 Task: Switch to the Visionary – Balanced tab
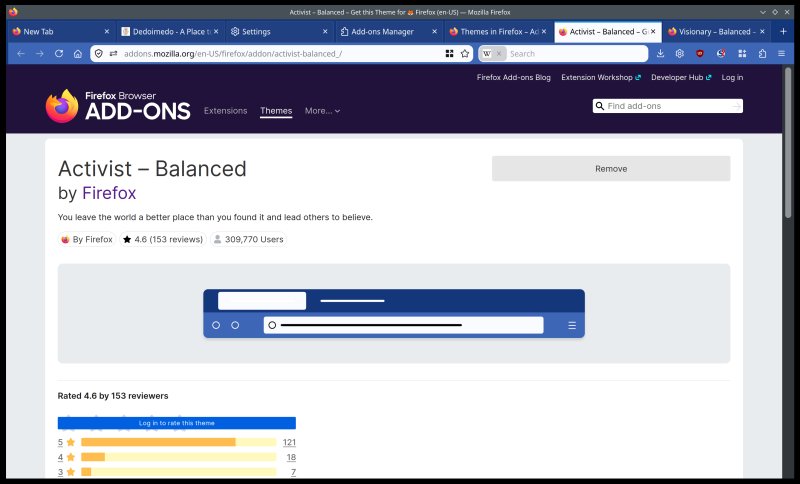click(x=716, y=32)
